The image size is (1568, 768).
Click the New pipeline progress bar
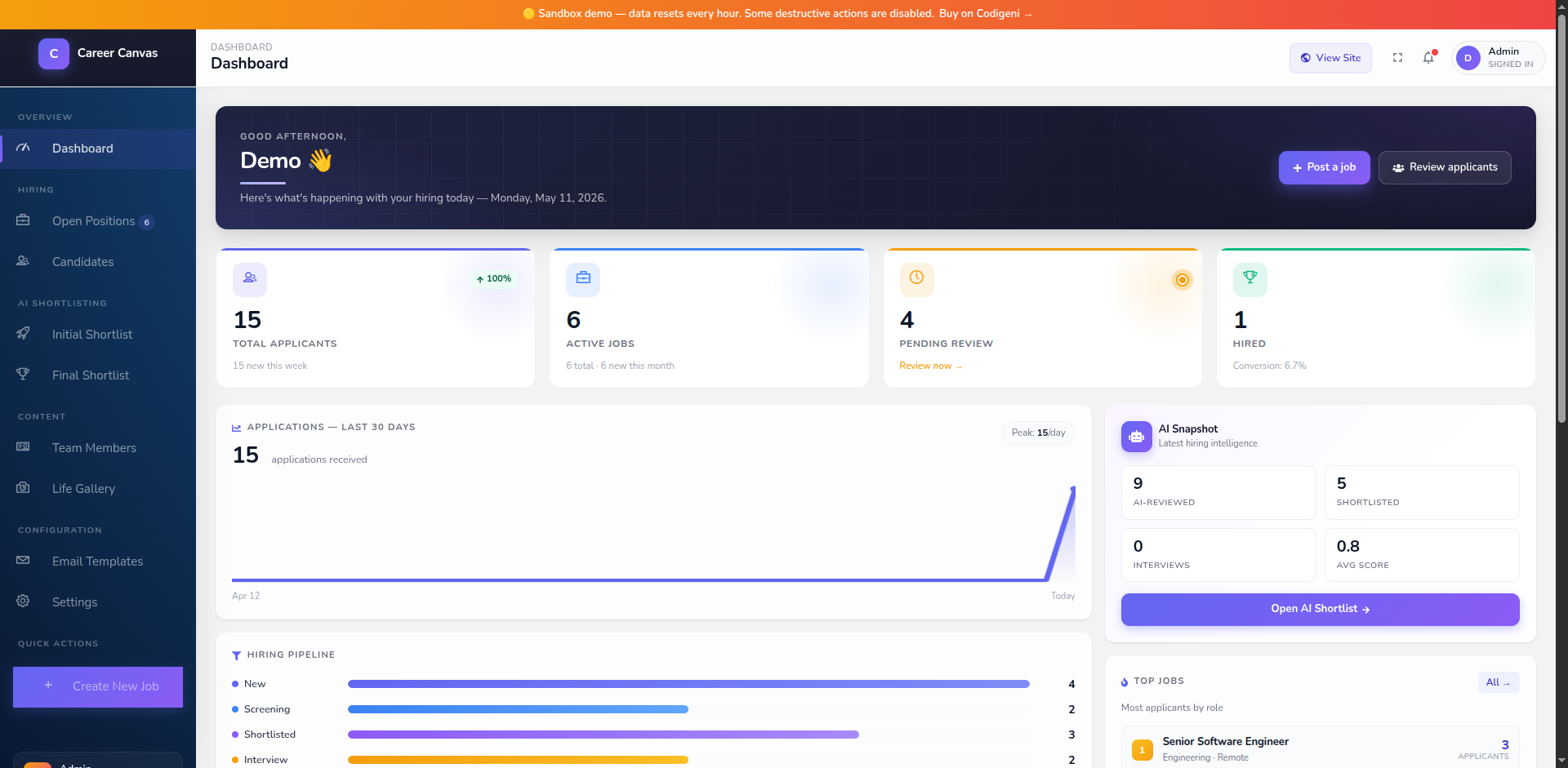(688, 684)
